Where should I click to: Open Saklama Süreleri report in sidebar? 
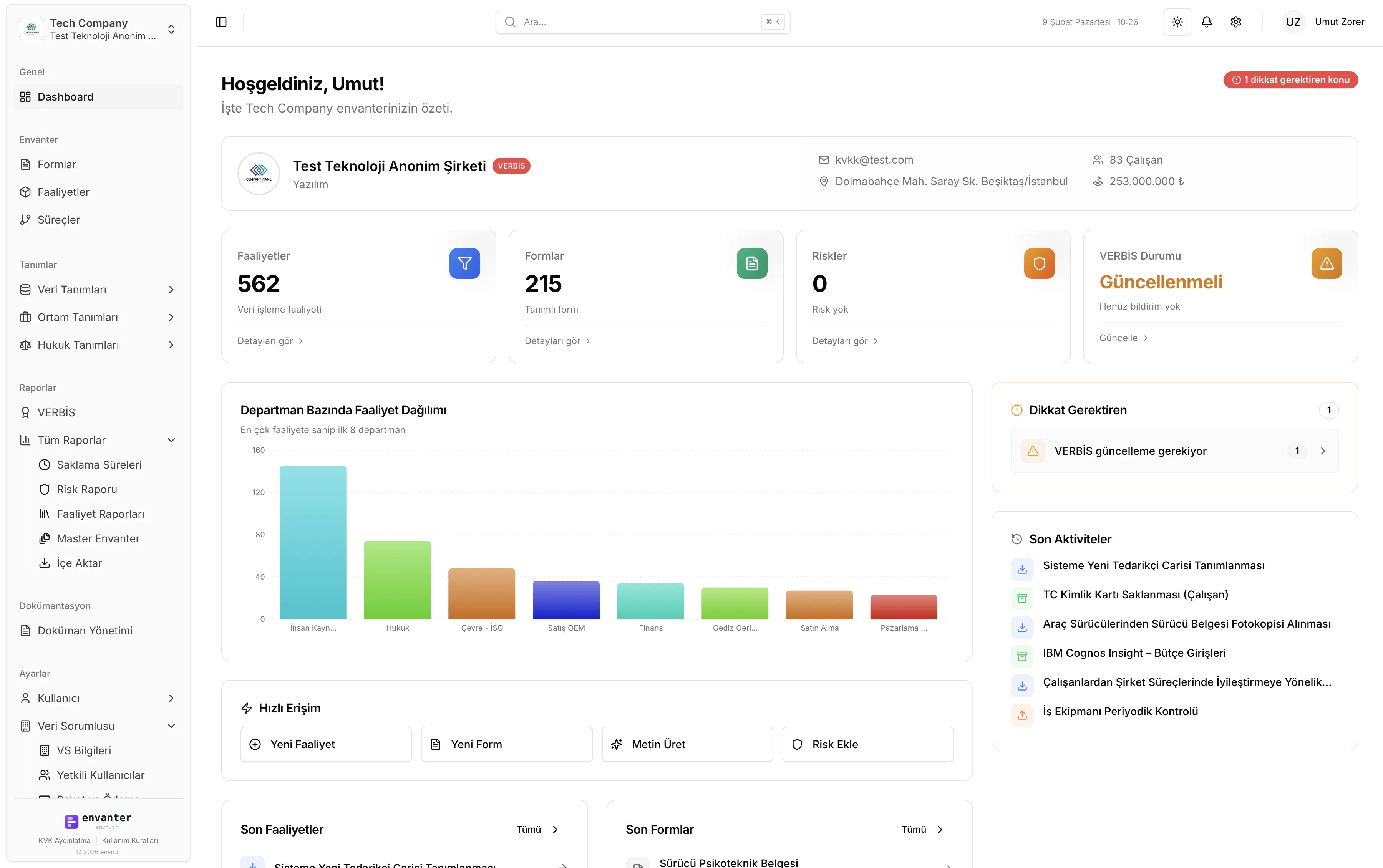(99, 464)
